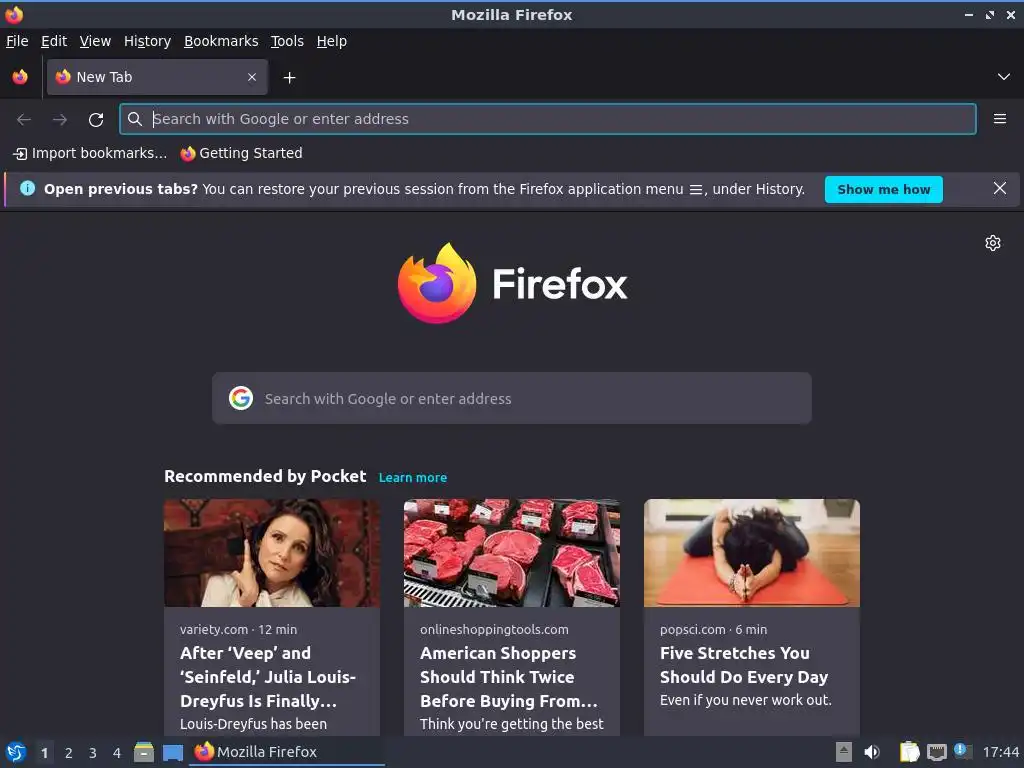Open the taskbar start menu icon

[16, 752]
